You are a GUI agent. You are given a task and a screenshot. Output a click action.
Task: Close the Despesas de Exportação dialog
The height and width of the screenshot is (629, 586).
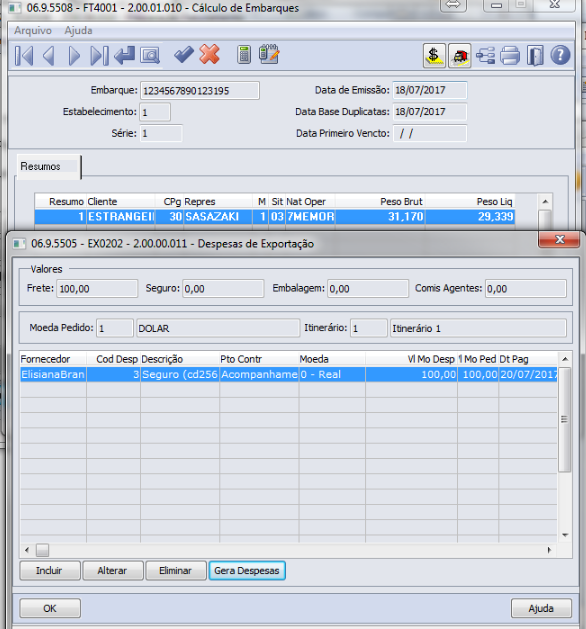click(x=559, y=239)
